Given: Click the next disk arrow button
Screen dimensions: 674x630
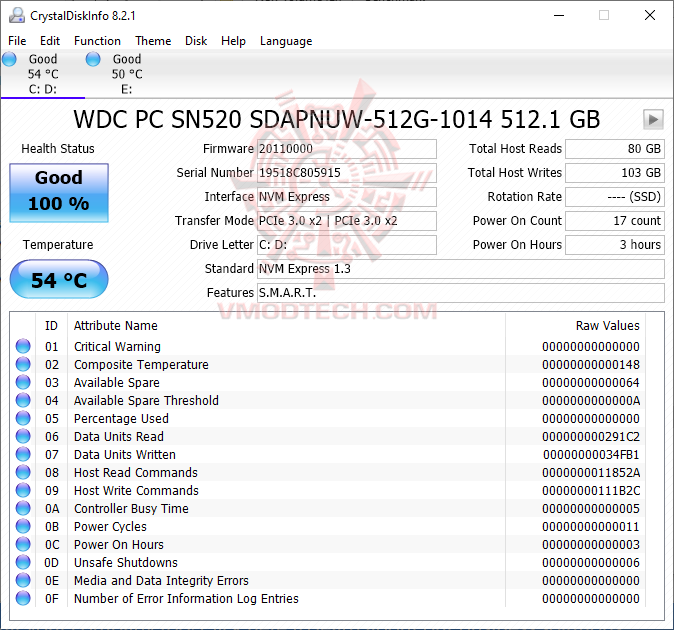Looking at the screenshot, I should click(x=653, y=119).
